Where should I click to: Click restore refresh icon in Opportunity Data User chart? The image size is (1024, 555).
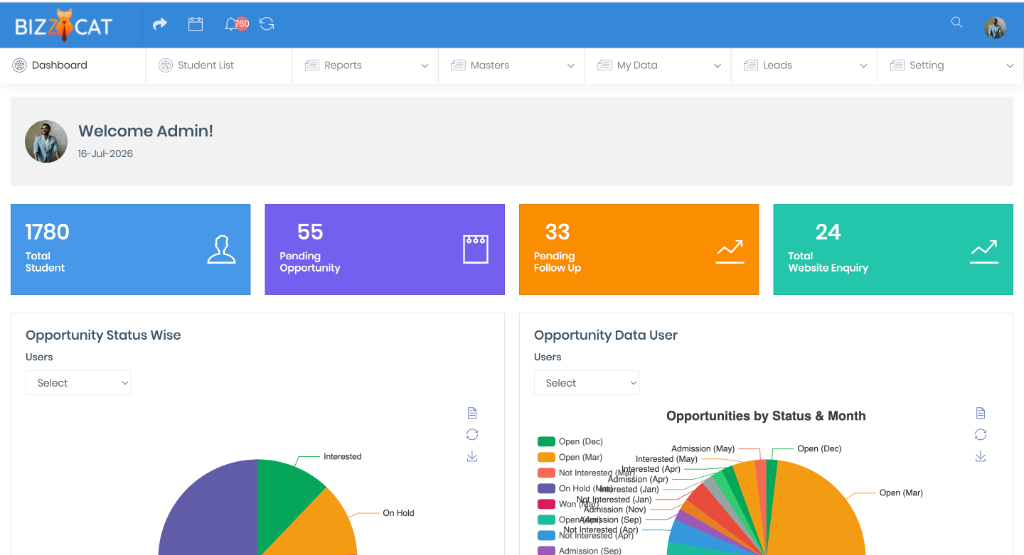click(x=980, y=435)
